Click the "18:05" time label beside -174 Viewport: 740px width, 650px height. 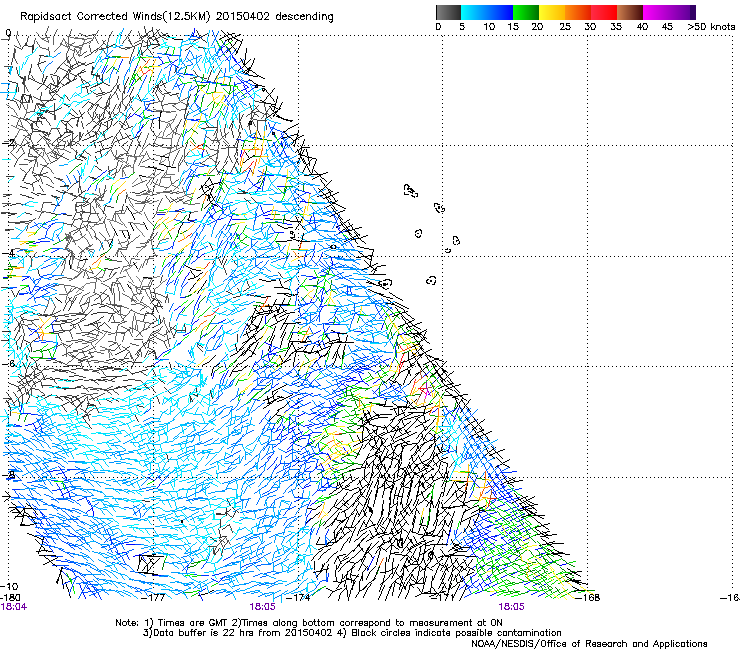pos(262,607)
